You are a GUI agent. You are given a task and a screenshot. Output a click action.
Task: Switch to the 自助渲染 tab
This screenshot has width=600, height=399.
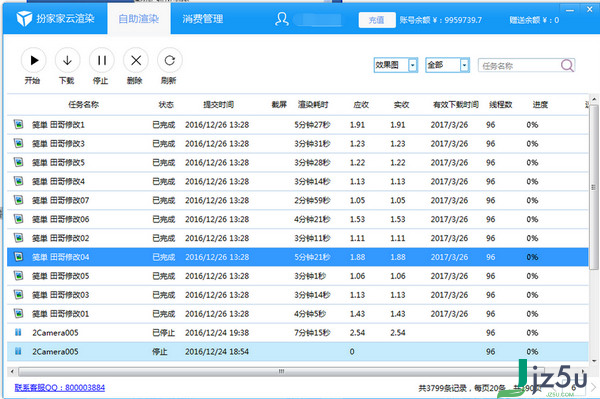click(139, 19)
